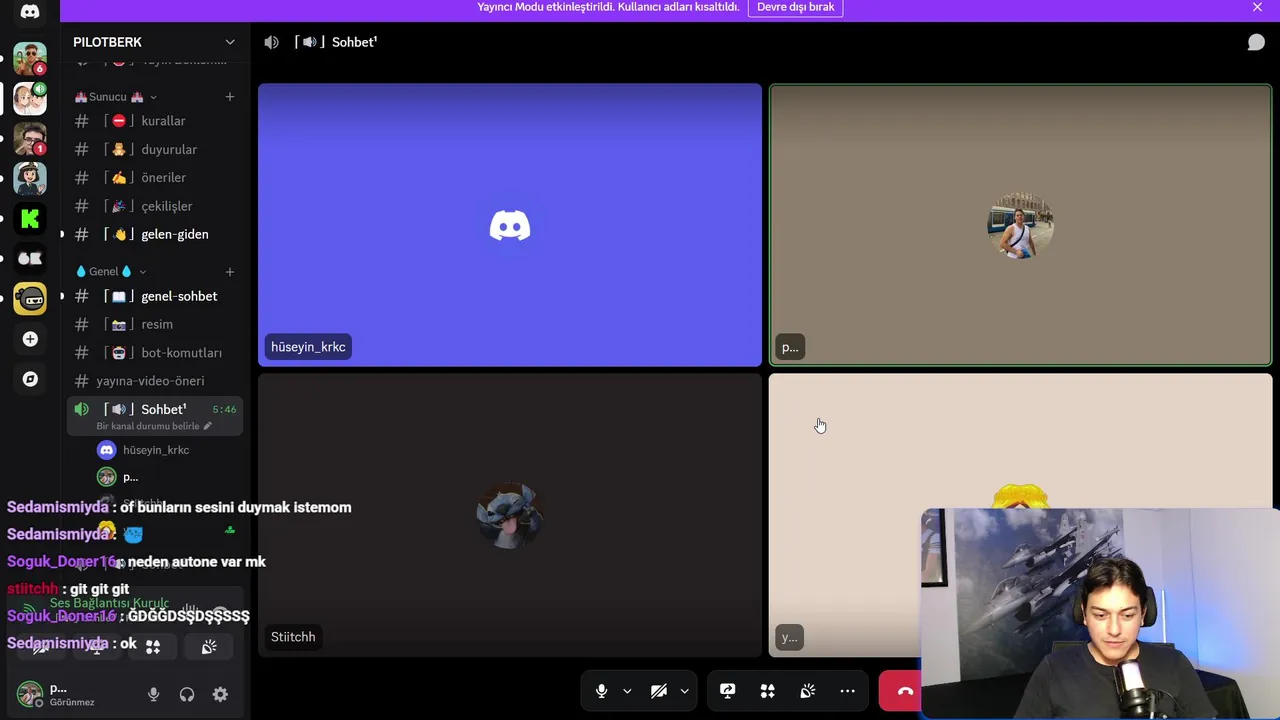1280x720 pixels.
Task: Open the yellow ninja-face server icon
Action: pos(30,299)
